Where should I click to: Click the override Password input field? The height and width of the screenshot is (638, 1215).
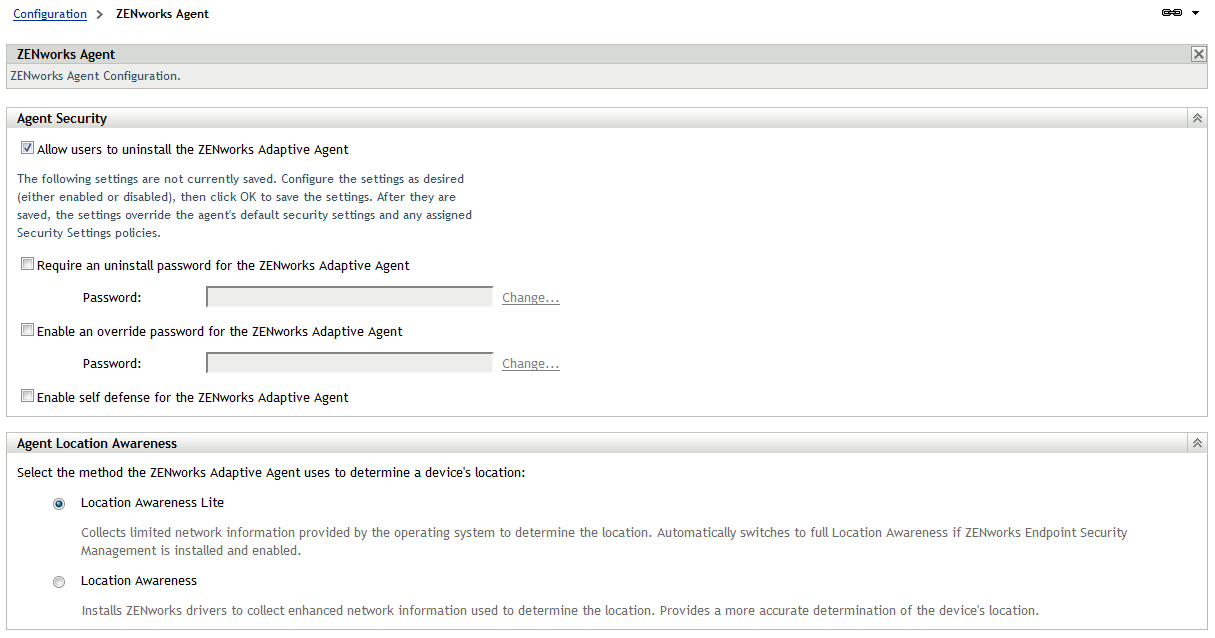[349, 363]
